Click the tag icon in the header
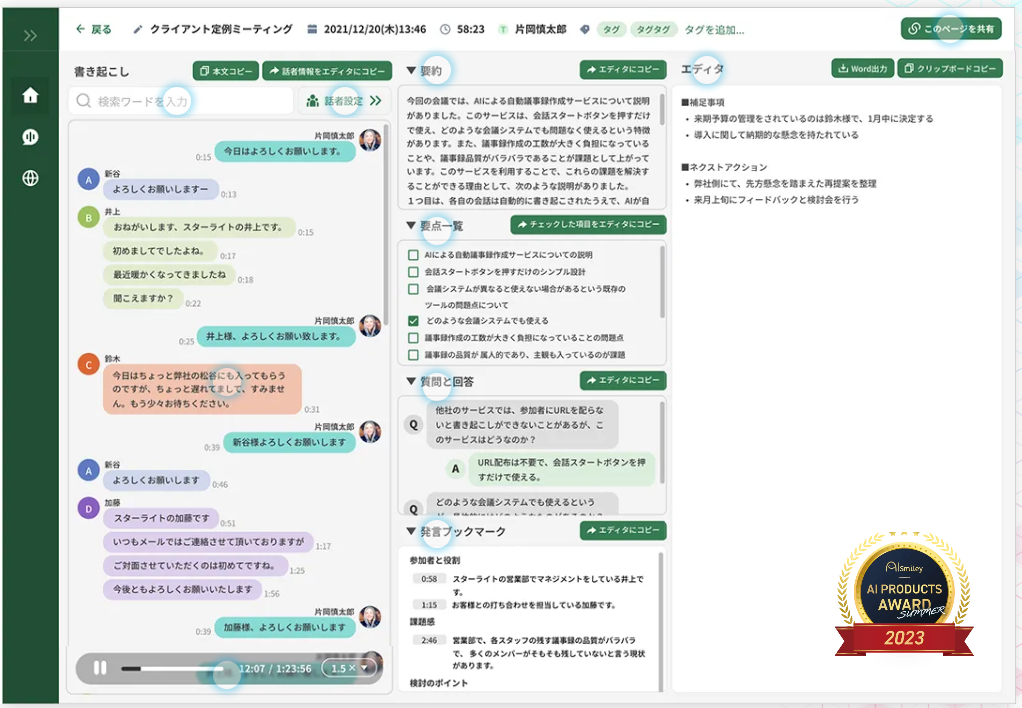Viewport: 1022px width, 708px height. pos(585,29)
